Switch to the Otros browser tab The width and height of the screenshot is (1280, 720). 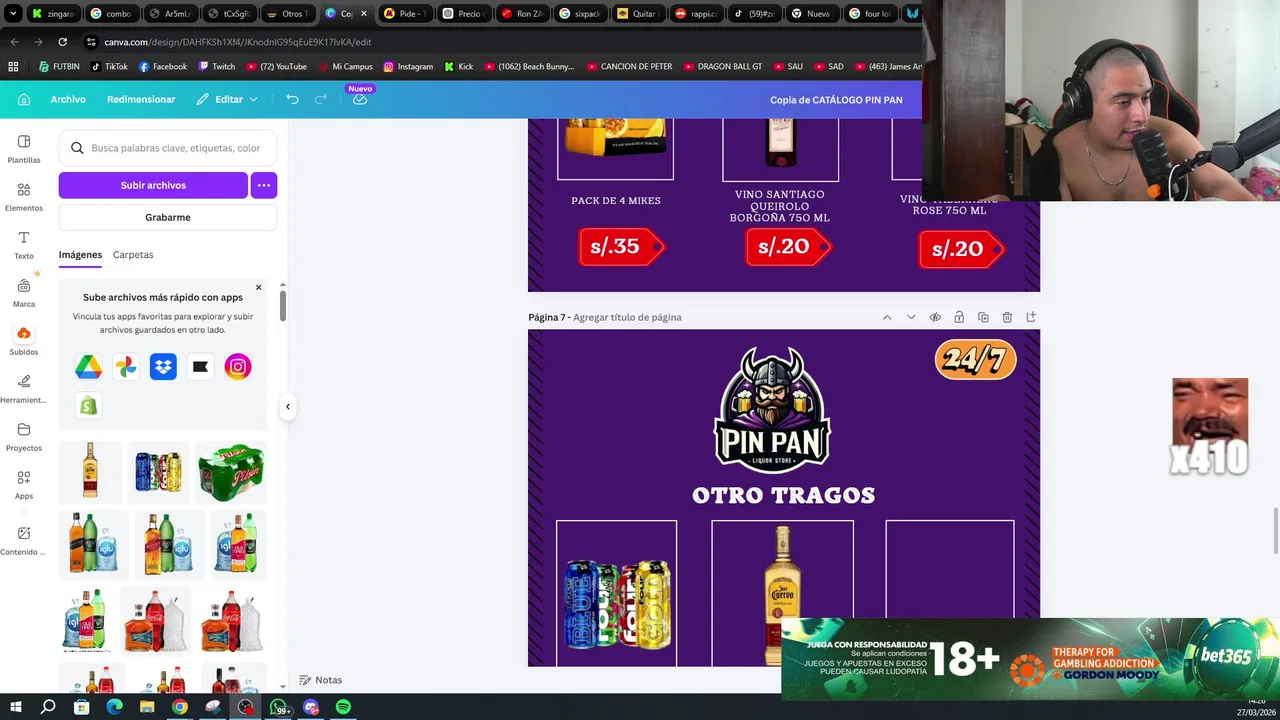pyautogui.click(x=287, y=14)
